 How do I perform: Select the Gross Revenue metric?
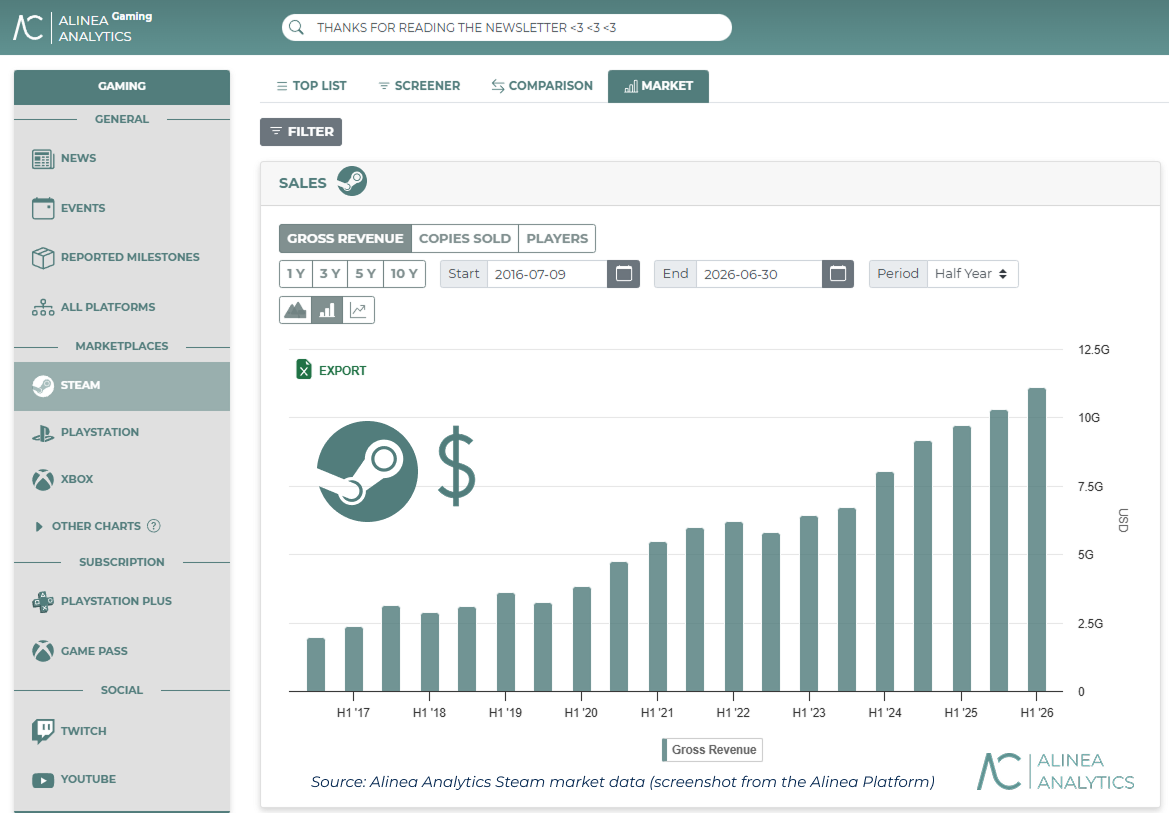click(x=345, y=239)
